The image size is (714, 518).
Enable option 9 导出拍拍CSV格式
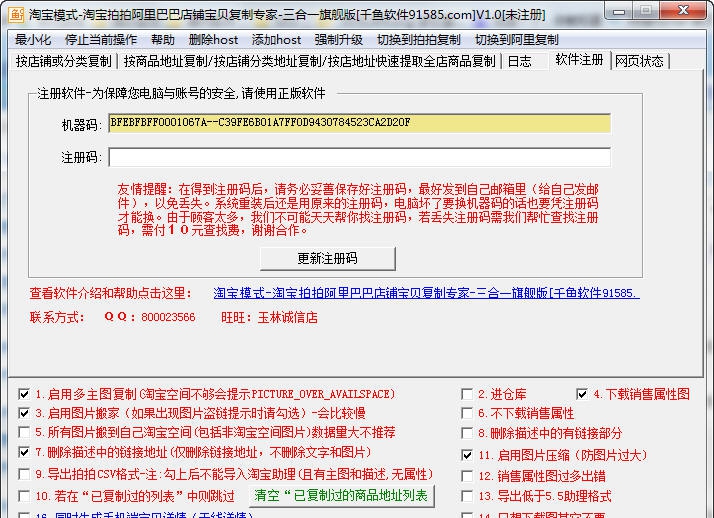[24, 474]
